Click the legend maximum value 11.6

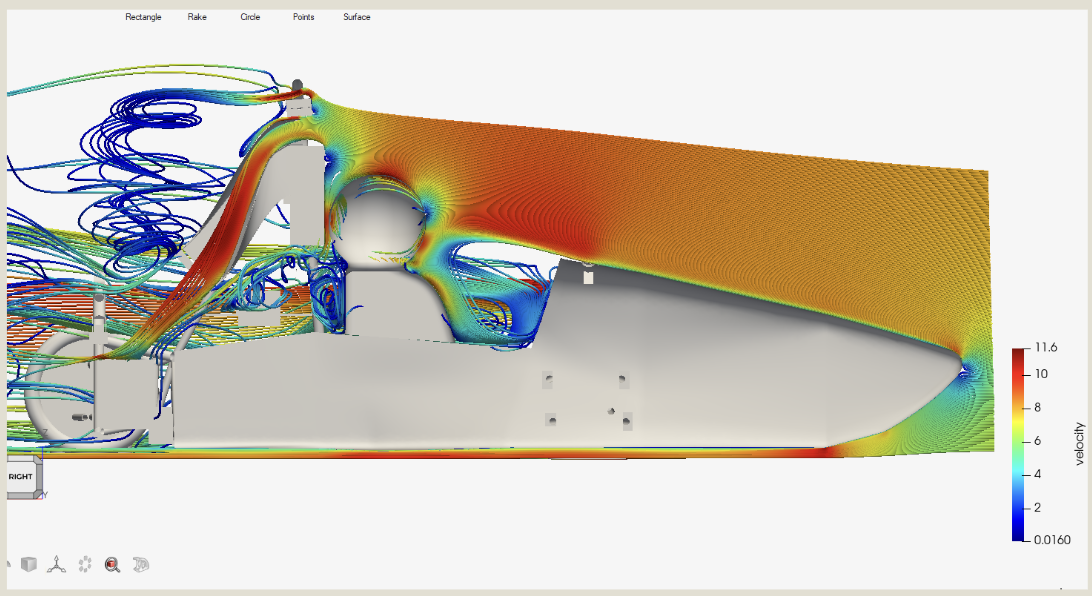[1046, 347]
